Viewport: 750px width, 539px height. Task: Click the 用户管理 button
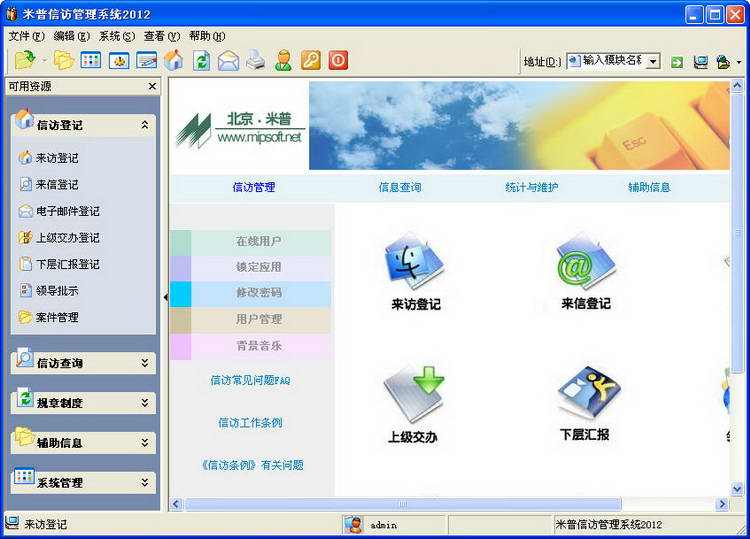point(250,319)
